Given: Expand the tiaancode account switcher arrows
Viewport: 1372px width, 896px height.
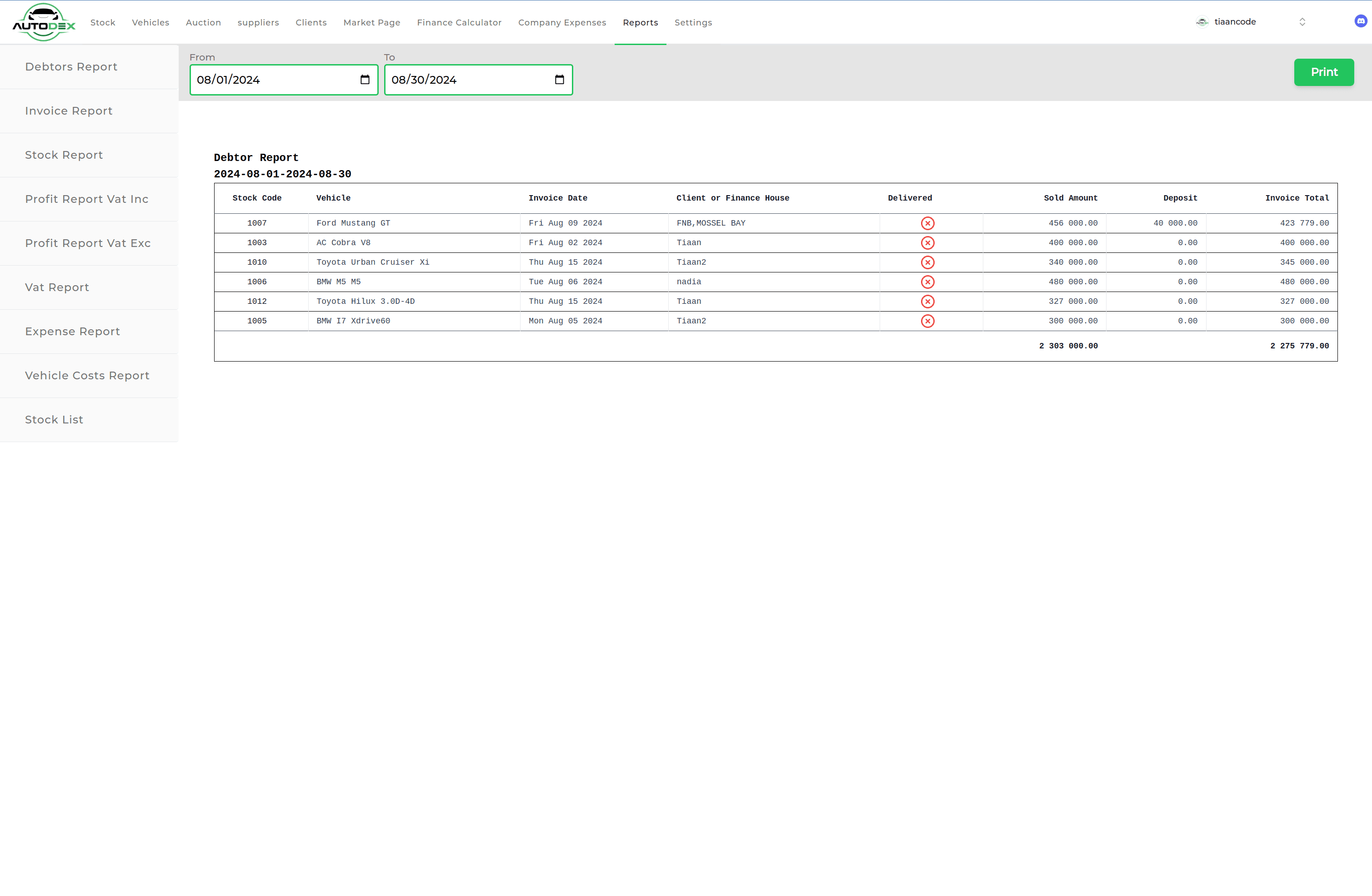Looking at the screenshot, I should 1302,22.
